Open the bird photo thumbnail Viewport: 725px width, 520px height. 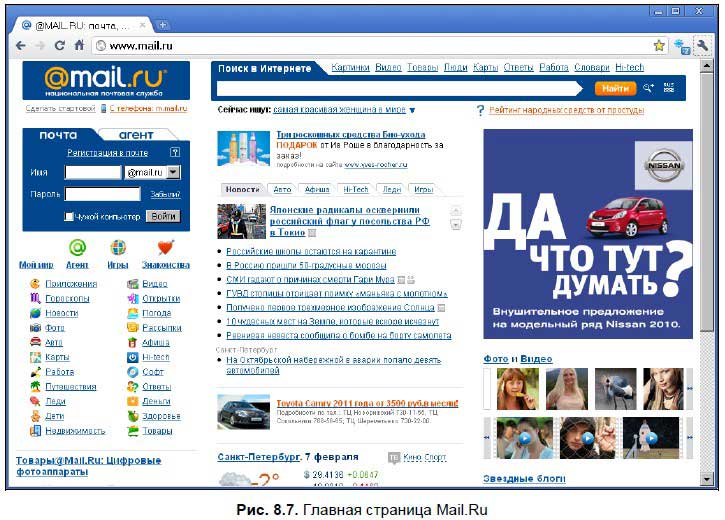coord(615,389)
